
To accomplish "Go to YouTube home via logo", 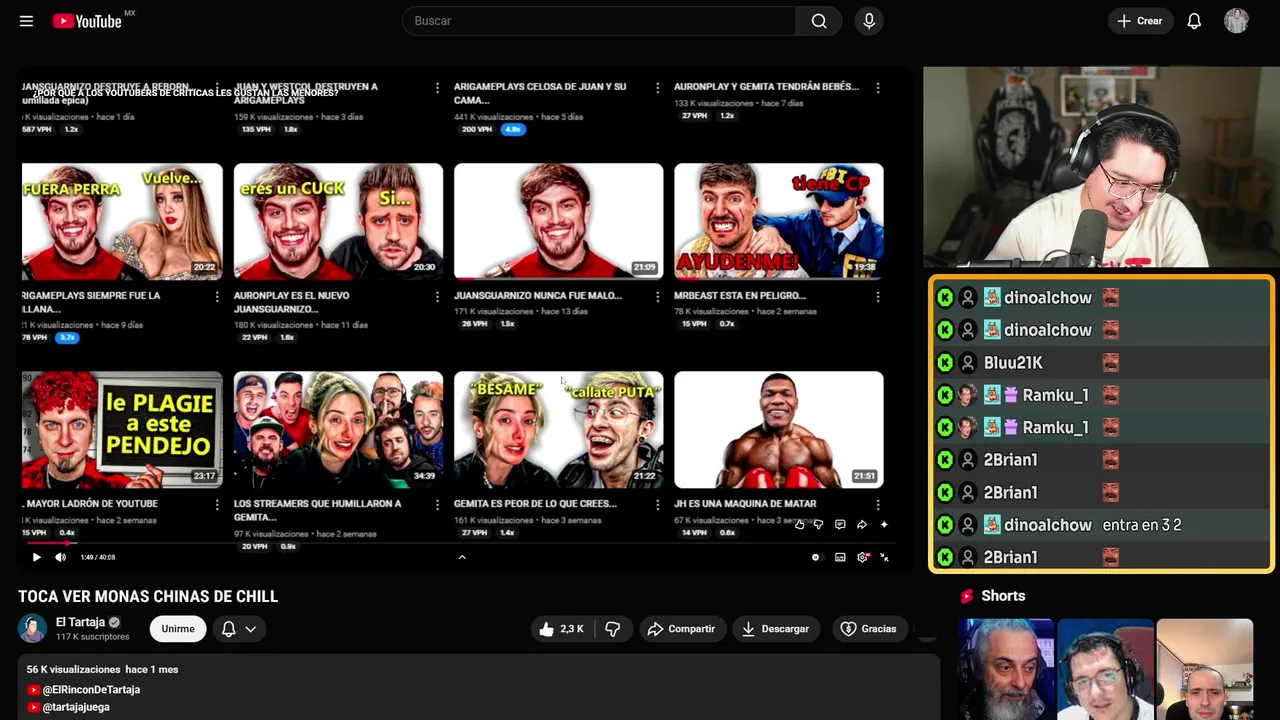I will pyautogui.click(x=88, y=21).
